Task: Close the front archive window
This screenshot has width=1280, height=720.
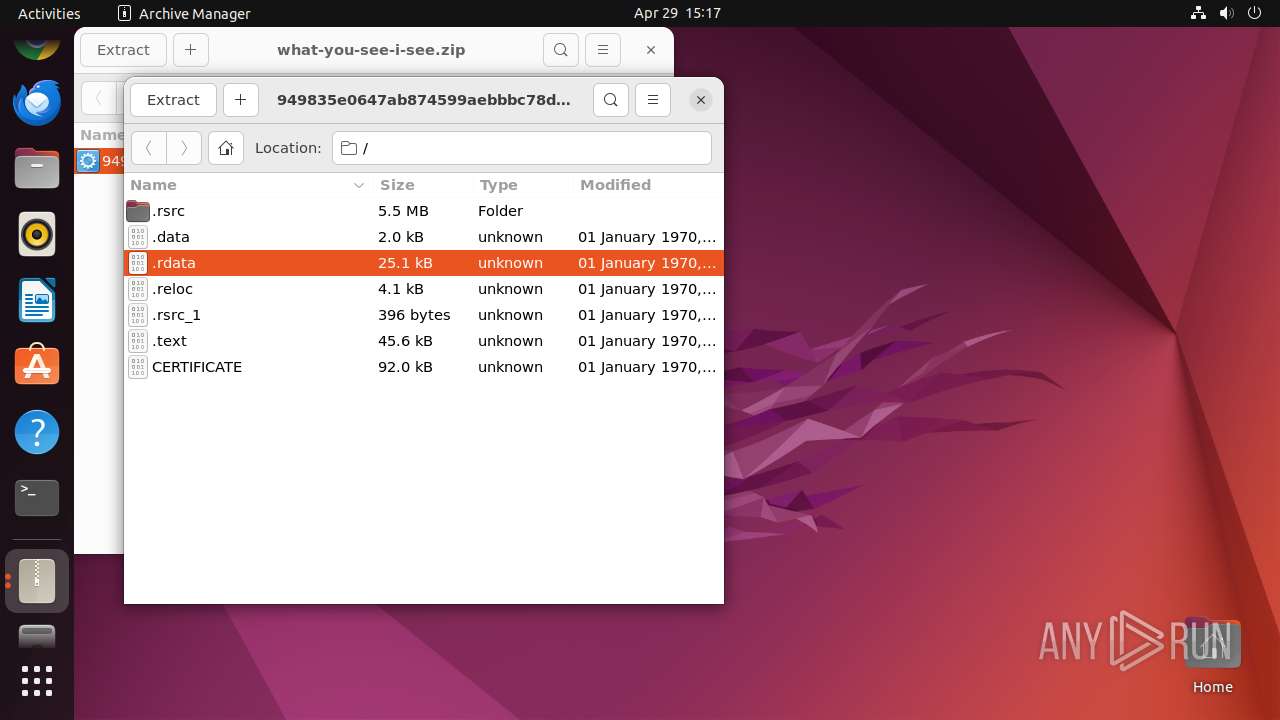Action: (701, 100)
